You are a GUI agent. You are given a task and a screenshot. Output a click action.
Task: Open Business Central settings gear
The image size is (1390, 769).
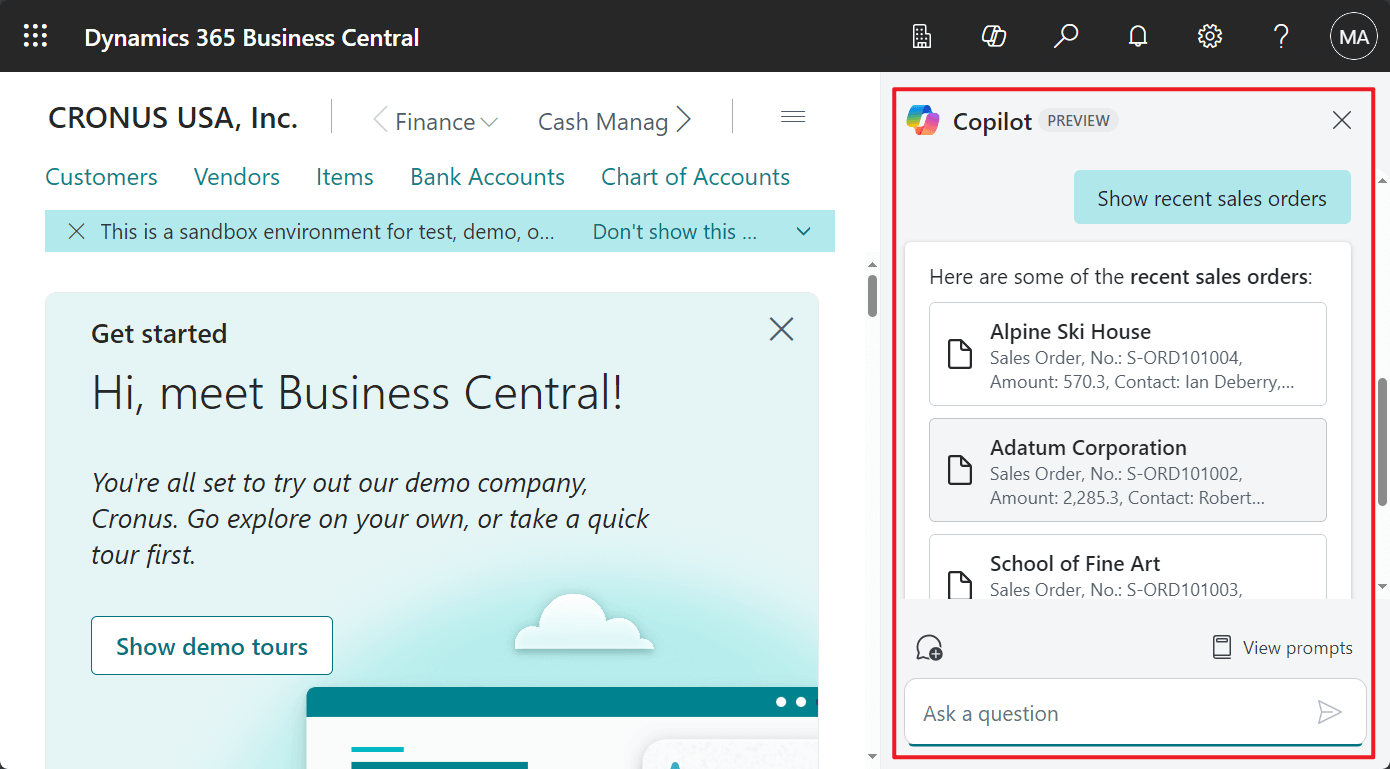coord(1209,36)
